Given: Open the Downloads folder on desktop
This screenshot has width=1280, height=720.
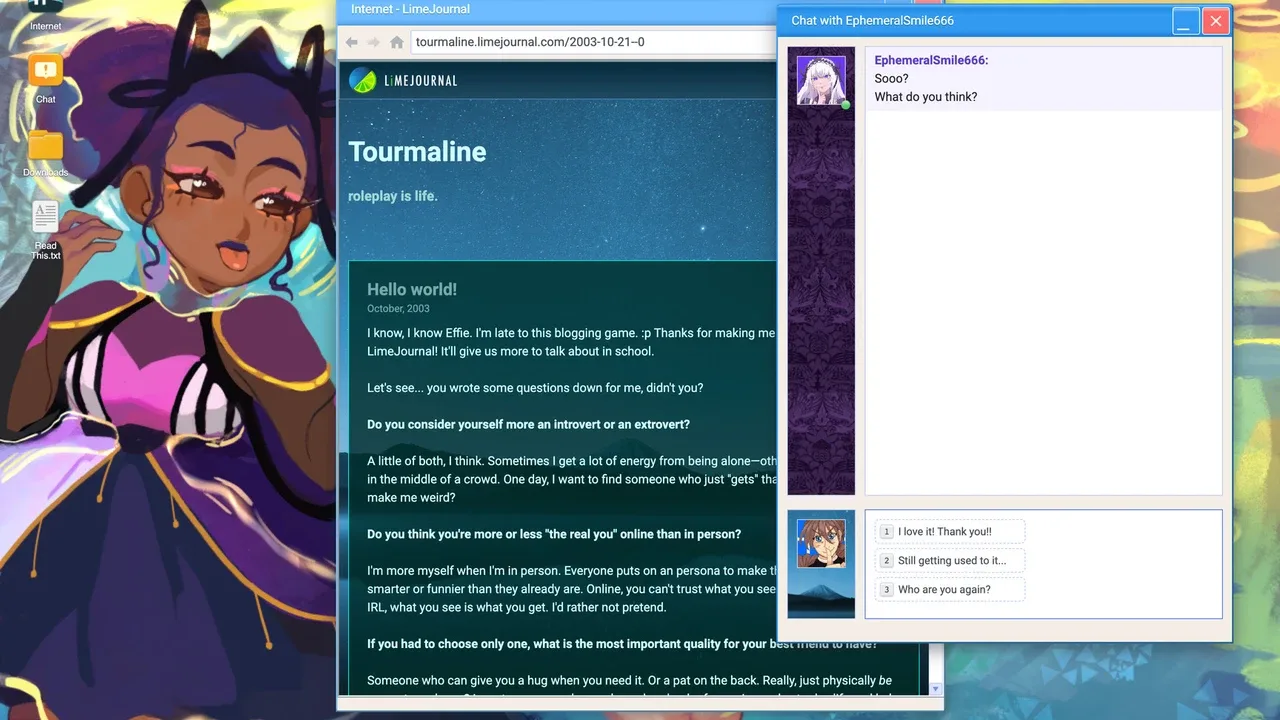Looking at the screenshot, I should [45, 147].
